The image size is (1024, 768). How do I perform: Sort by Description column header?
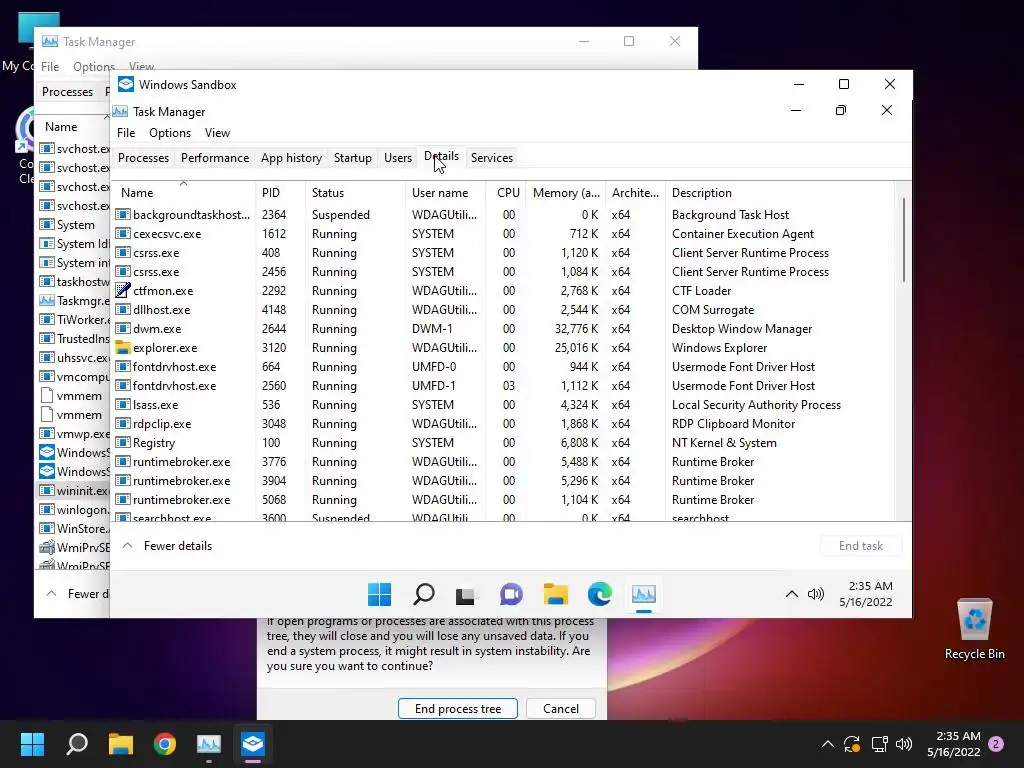[x=780, y=193]
